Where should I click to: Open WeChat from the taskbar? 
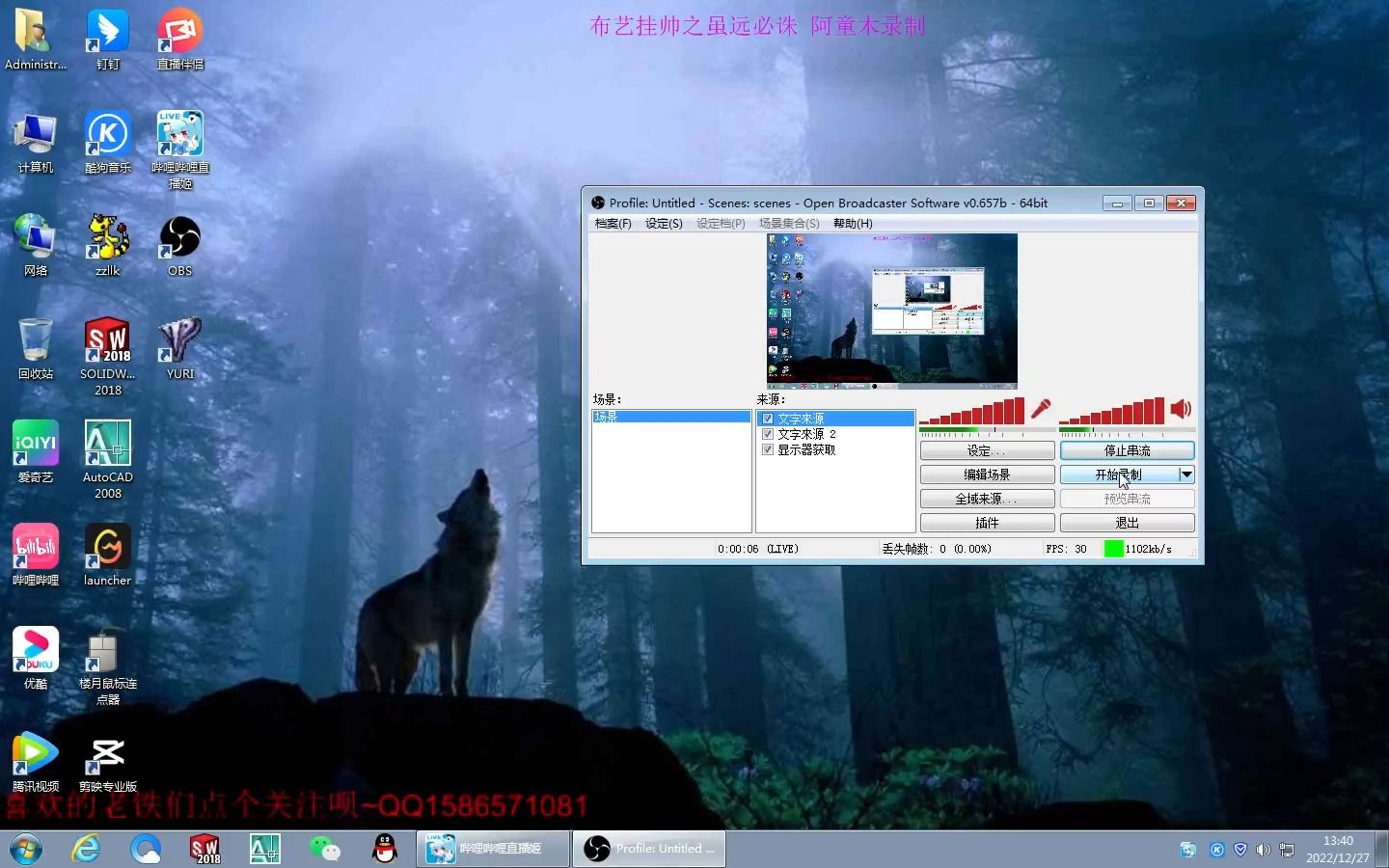pos(324,849)
